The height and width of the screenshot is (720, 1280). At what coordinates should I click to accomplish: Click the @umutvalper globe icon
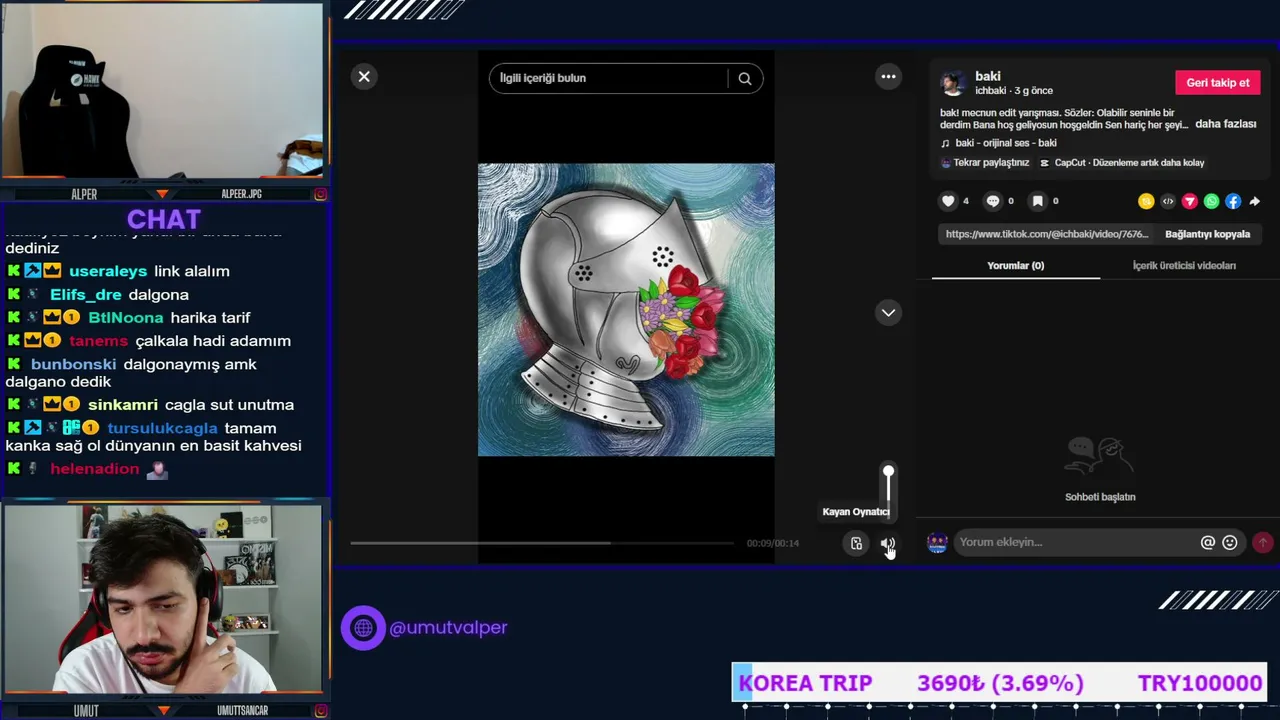[363, 628]
